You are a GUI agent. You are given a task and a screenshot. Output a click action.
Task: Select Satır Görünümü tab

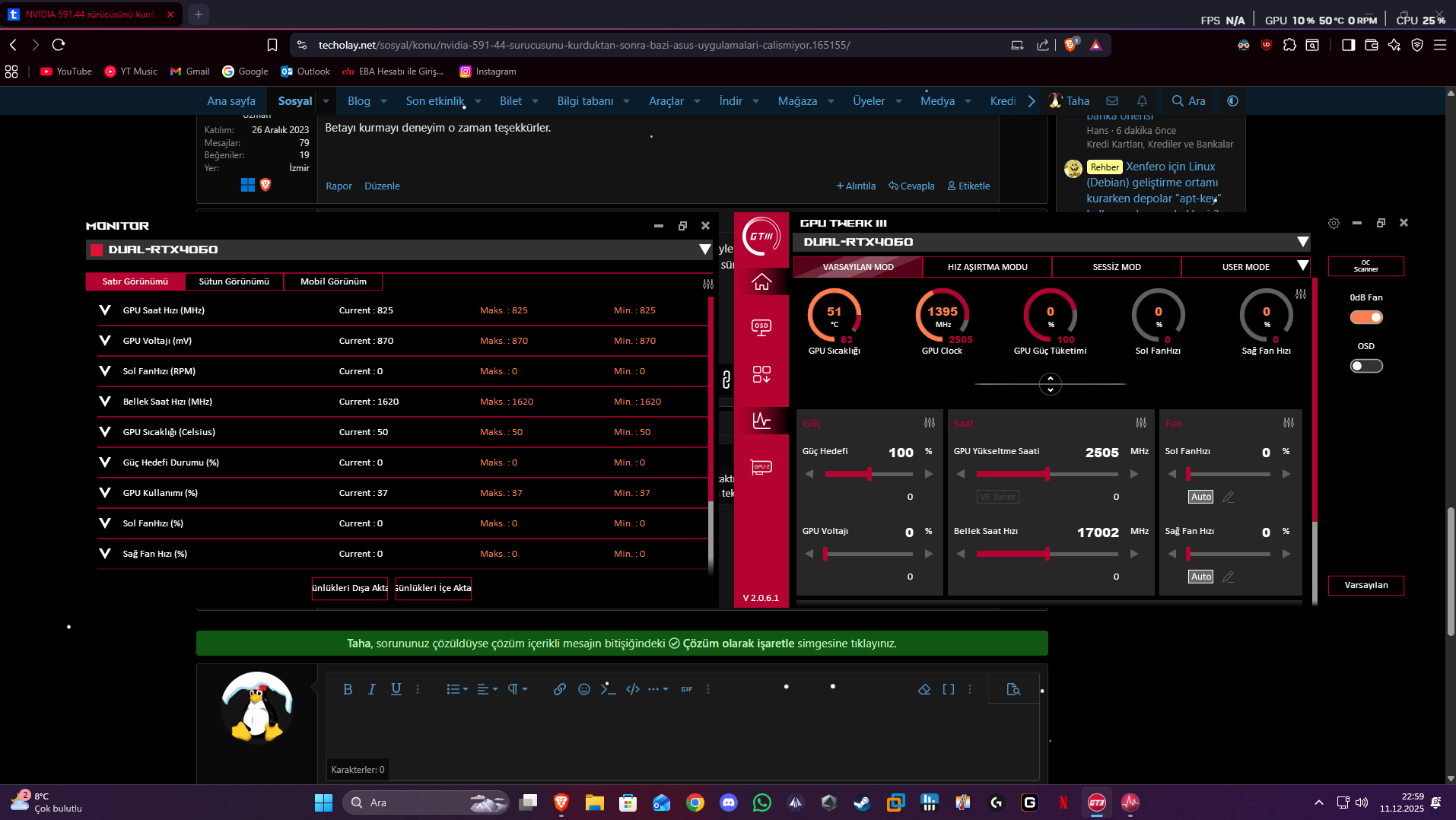[x=135, y=281]
